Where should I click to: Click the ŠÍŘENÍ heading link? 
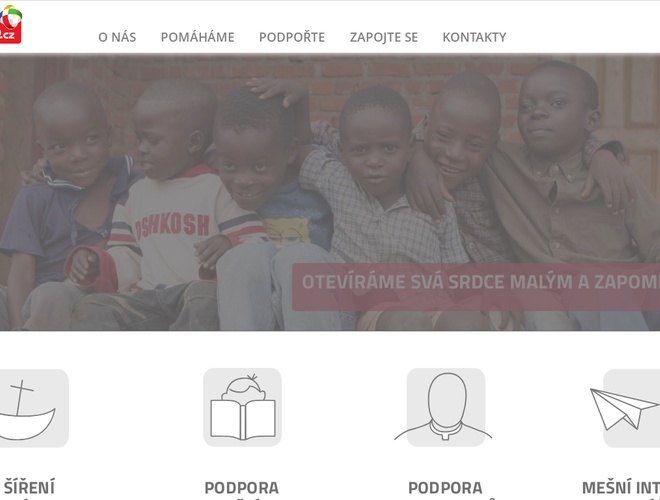29,487
